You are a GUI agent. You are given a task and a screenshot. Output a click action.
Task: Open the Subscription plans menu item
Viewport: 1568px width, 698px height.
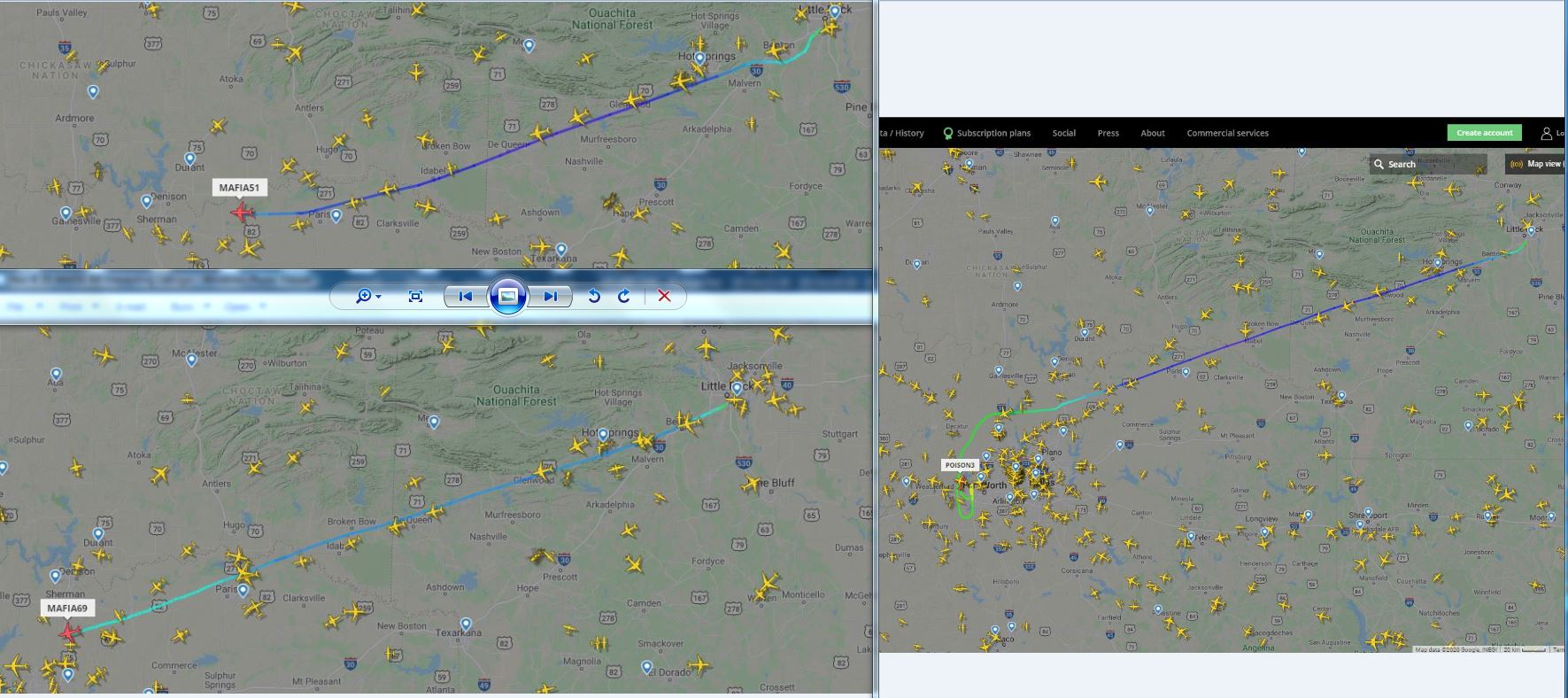(986, 133)
